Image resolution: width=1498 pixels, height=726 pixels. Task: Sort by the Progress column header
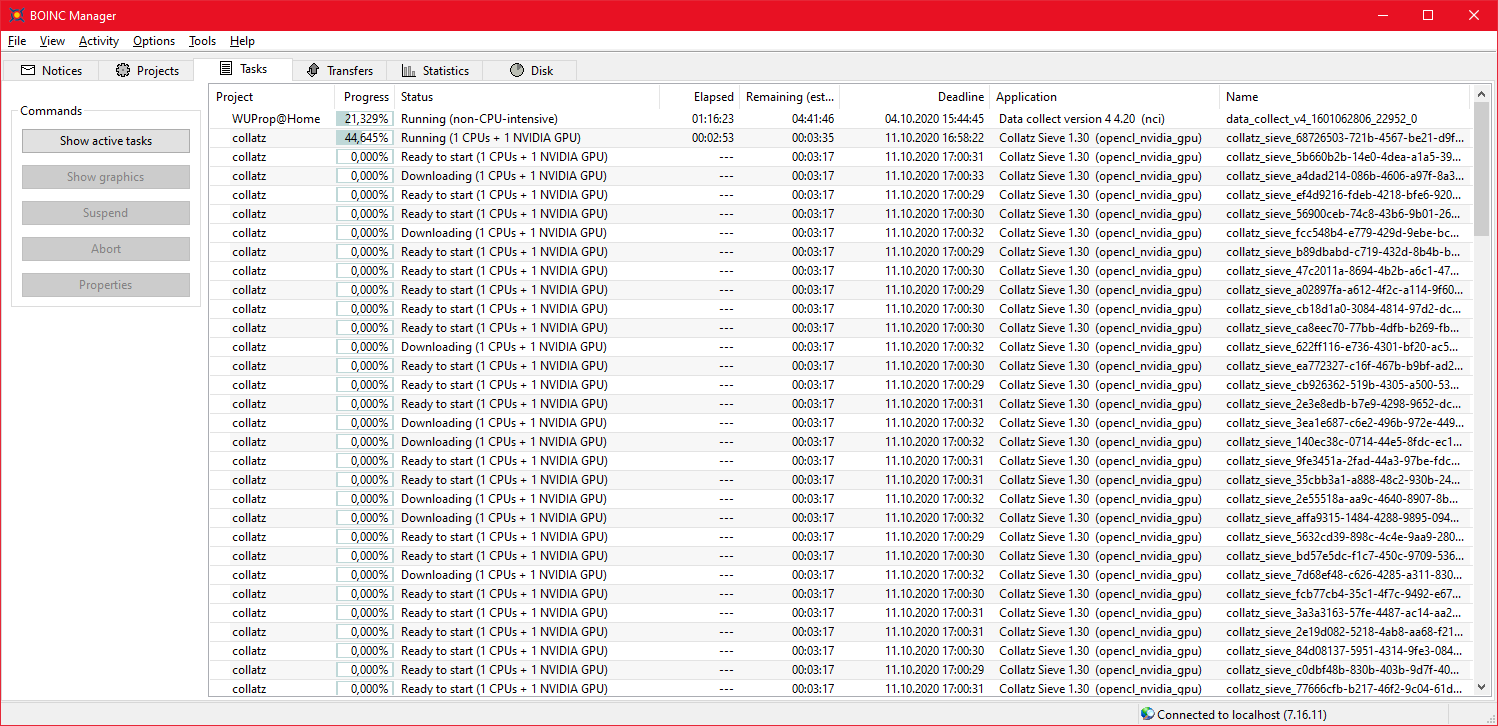coord(364,97)
